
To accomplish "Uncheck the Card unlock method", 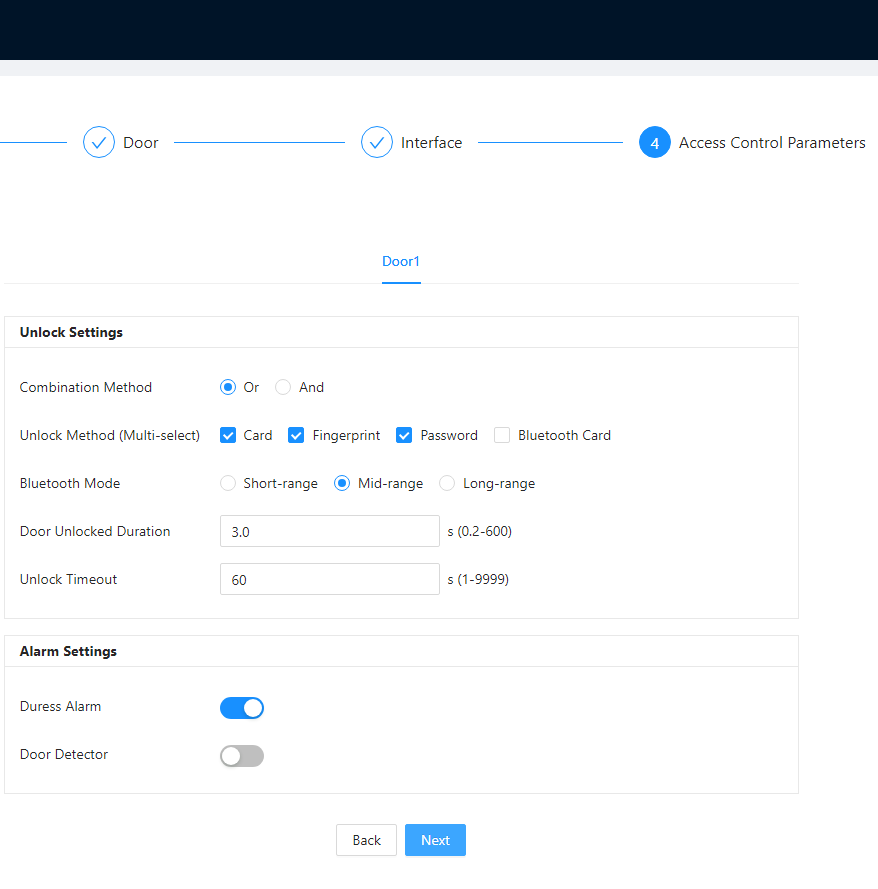I will tap(228, 435).
